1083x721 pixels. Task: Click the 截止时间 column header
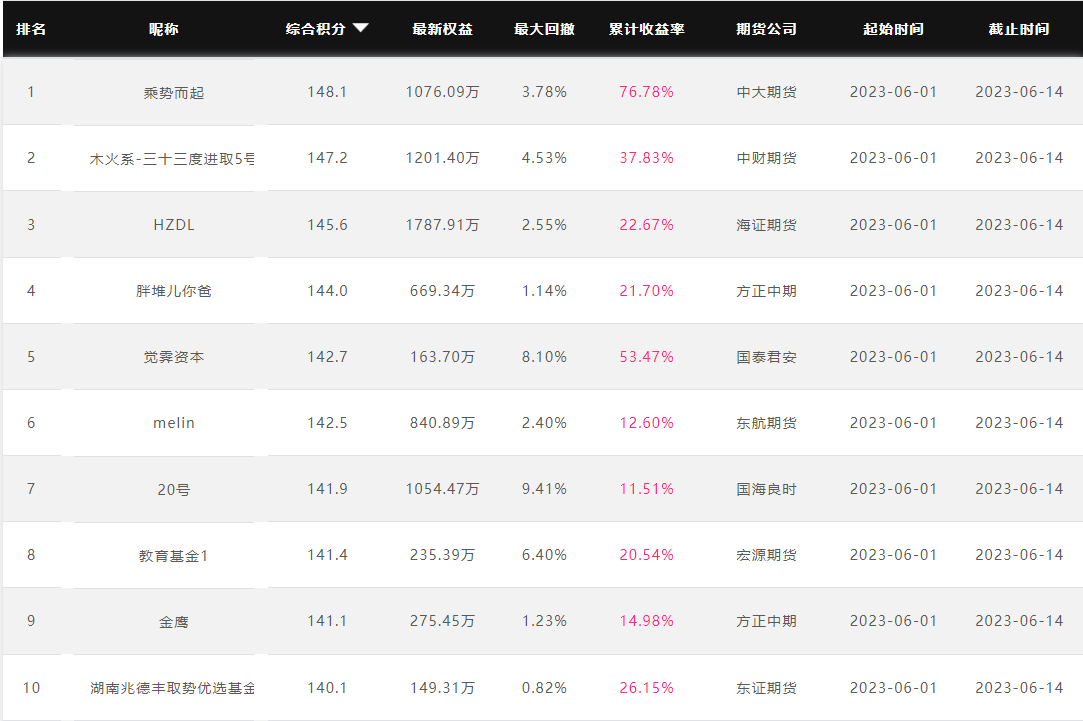[x=1019, y=29]
